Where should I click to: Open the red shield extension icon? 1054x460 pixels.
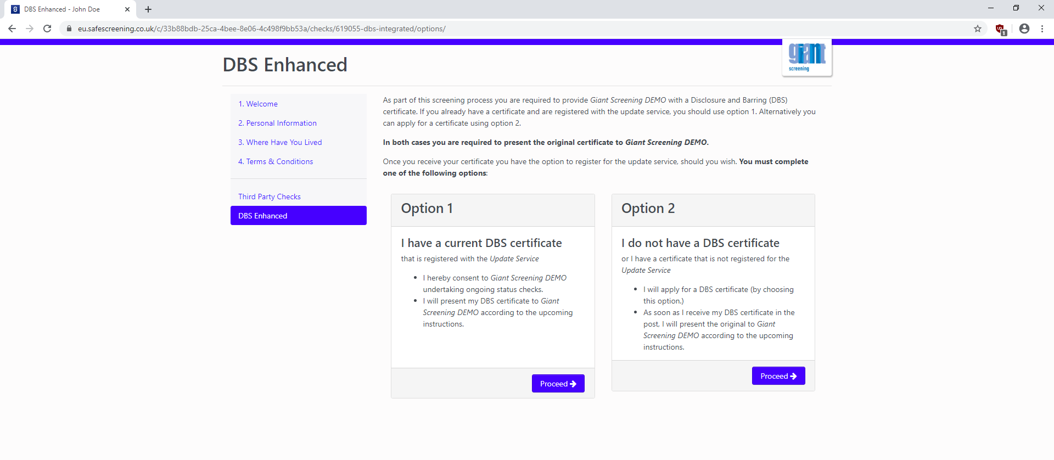click(x=1000, y=29)
